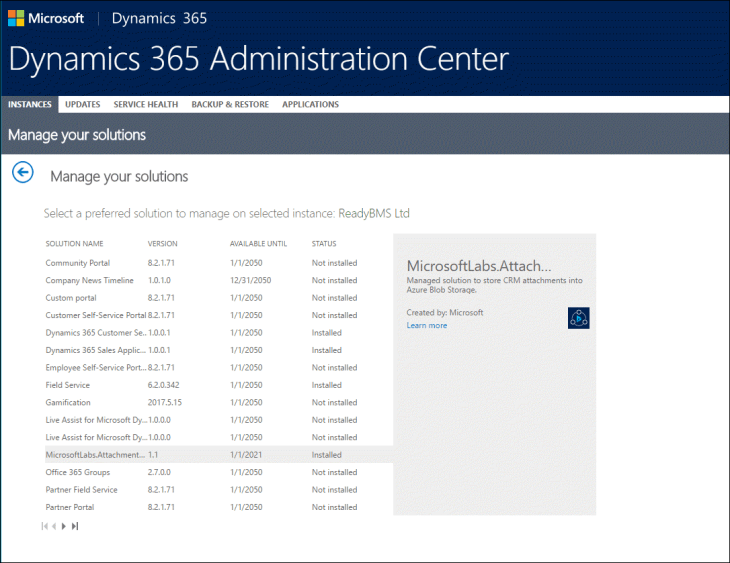
Task: Select Employee Self-Service Port... solution
Action: (219, 368)
